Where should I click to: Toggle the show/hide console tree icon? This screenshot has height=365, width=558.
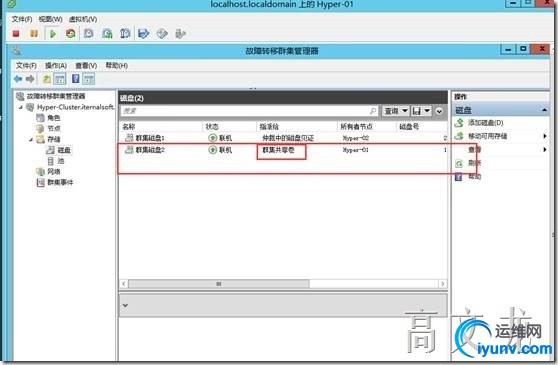[x=60, y=79]
